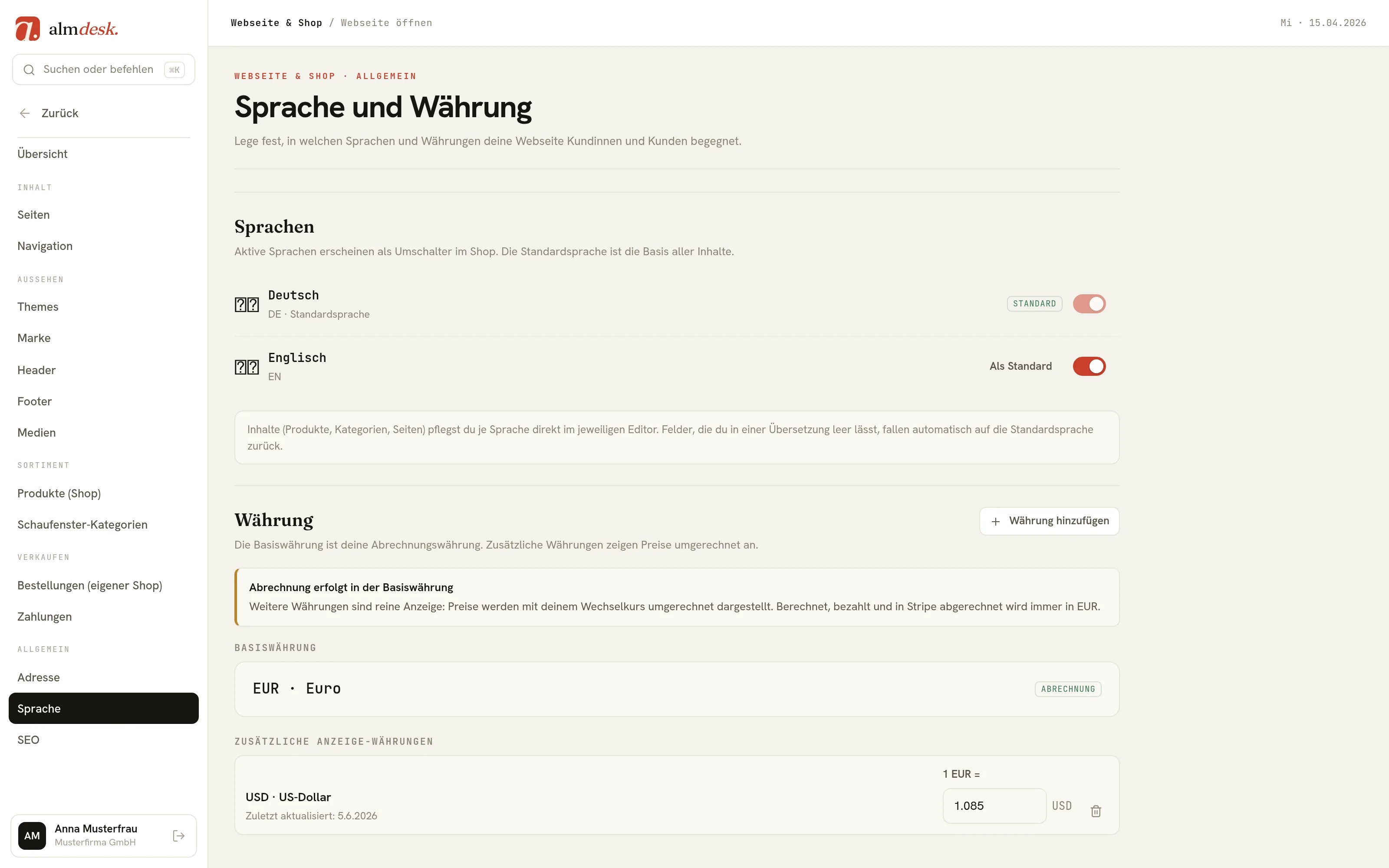
Task: Click Webseite & Shop breadcrumb
Action: pos(276,23)
